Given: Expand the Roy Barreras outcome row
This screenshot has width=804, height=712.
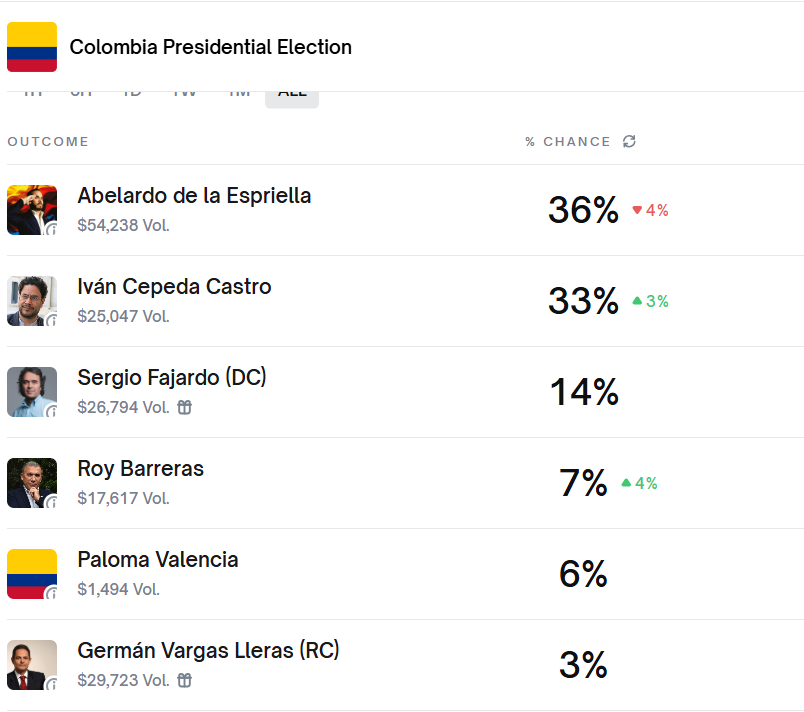Looking at the screenshot, I should (x=140, y=469).
